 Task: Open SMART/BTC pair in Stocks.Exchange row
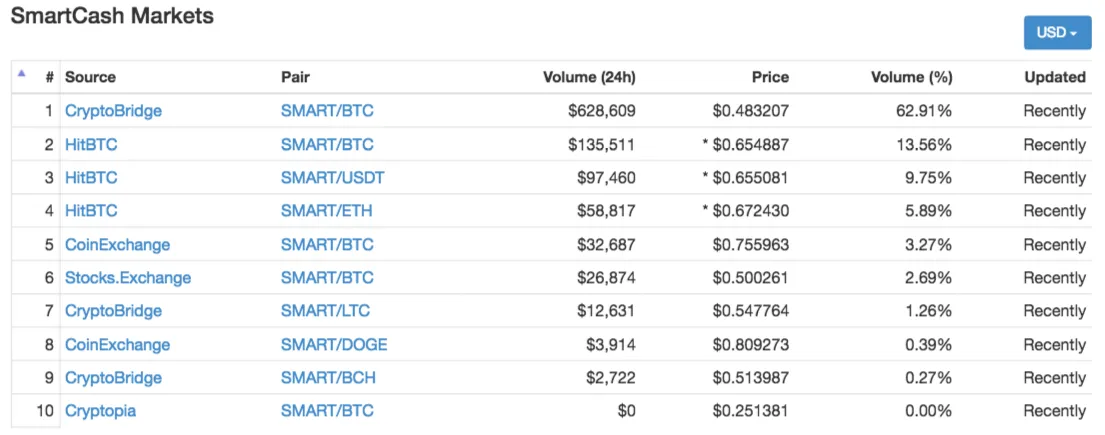(x=327, y=278)
